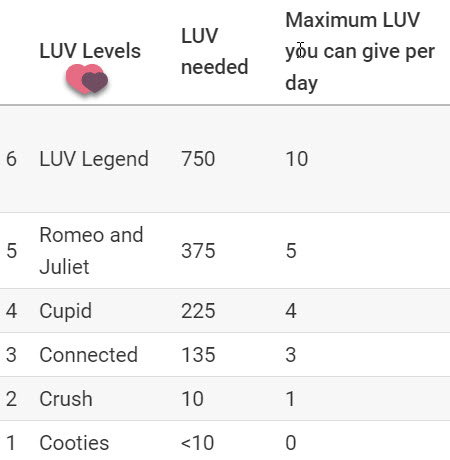Click the 225 value in Cupid row
The height and width of the screenshot is (460, 450).
198,311
